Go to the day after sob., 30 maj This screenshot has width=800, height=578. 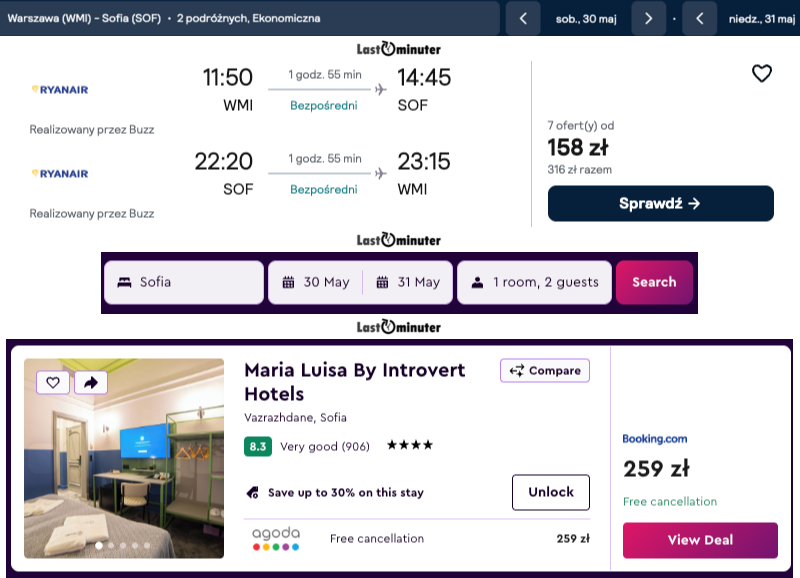point(648,18)
